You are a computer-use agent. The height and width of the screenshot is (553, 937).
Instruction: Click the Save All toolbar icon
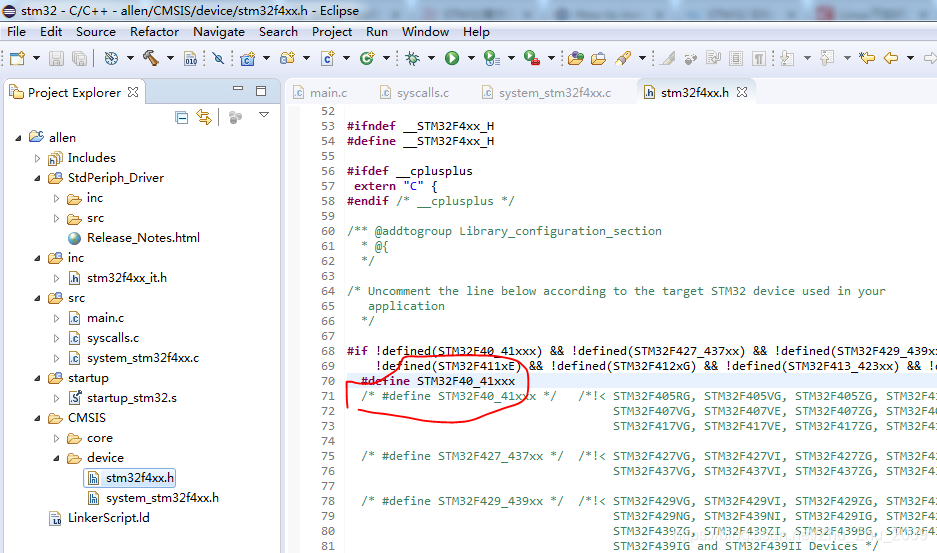(x=79, y=58)
